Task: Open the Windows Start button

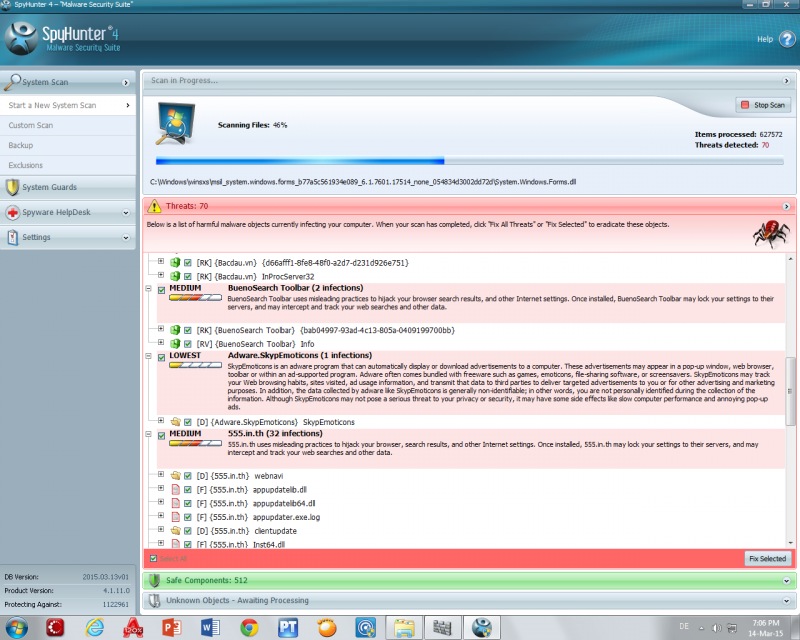Action: [16, 627]
